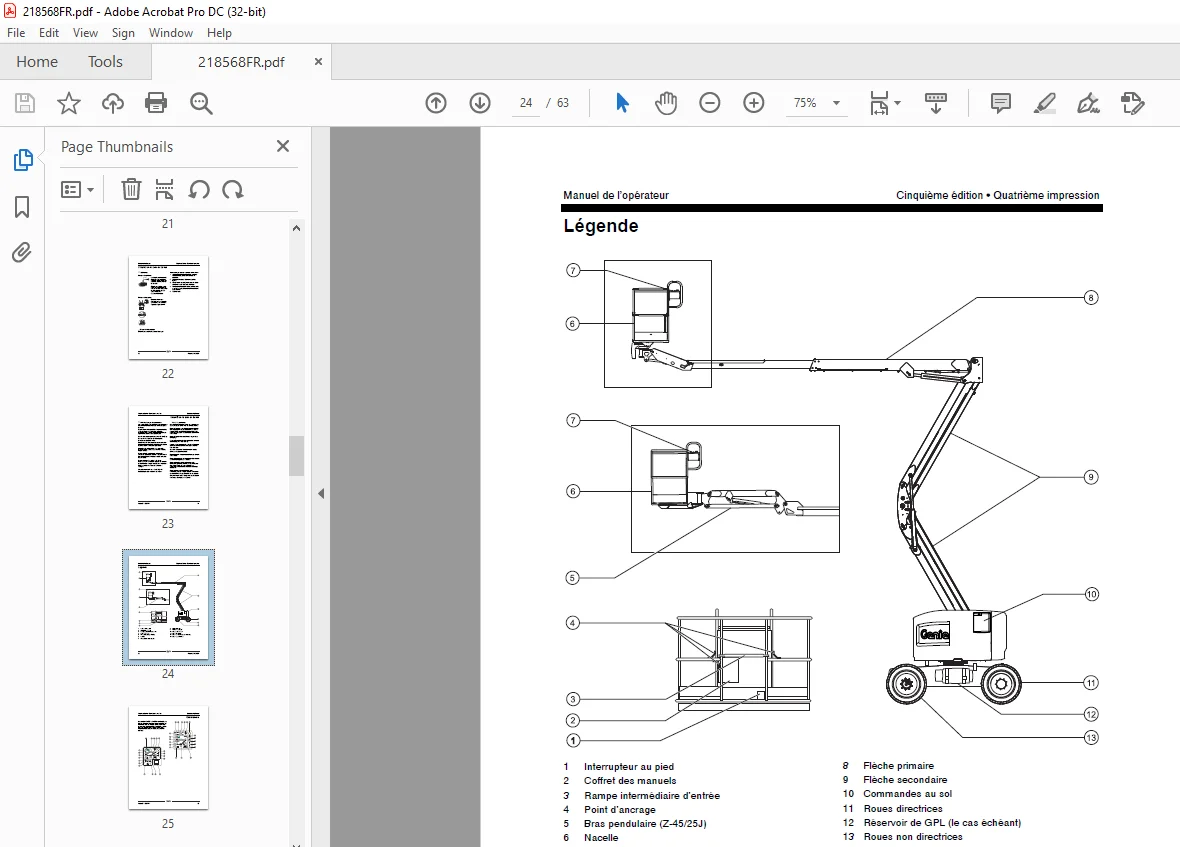Viewport: 1180px width, 847px height.
Task: Toggle the Bookmarks side panel
Action: click(x=22, y=207)
